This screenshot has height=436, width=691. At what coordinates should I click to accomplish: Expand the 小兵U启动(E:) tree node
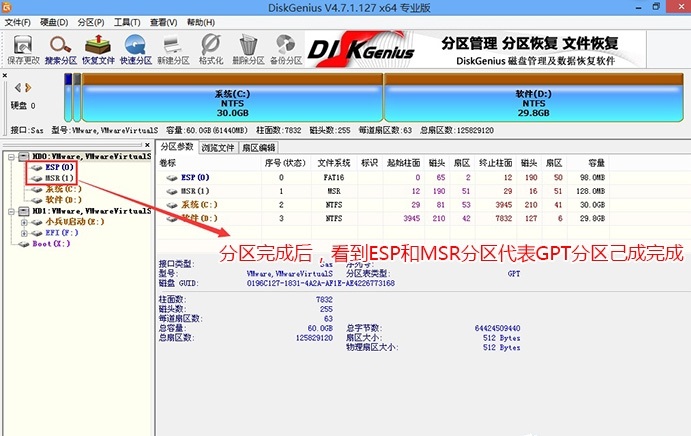tap(24, 222)
